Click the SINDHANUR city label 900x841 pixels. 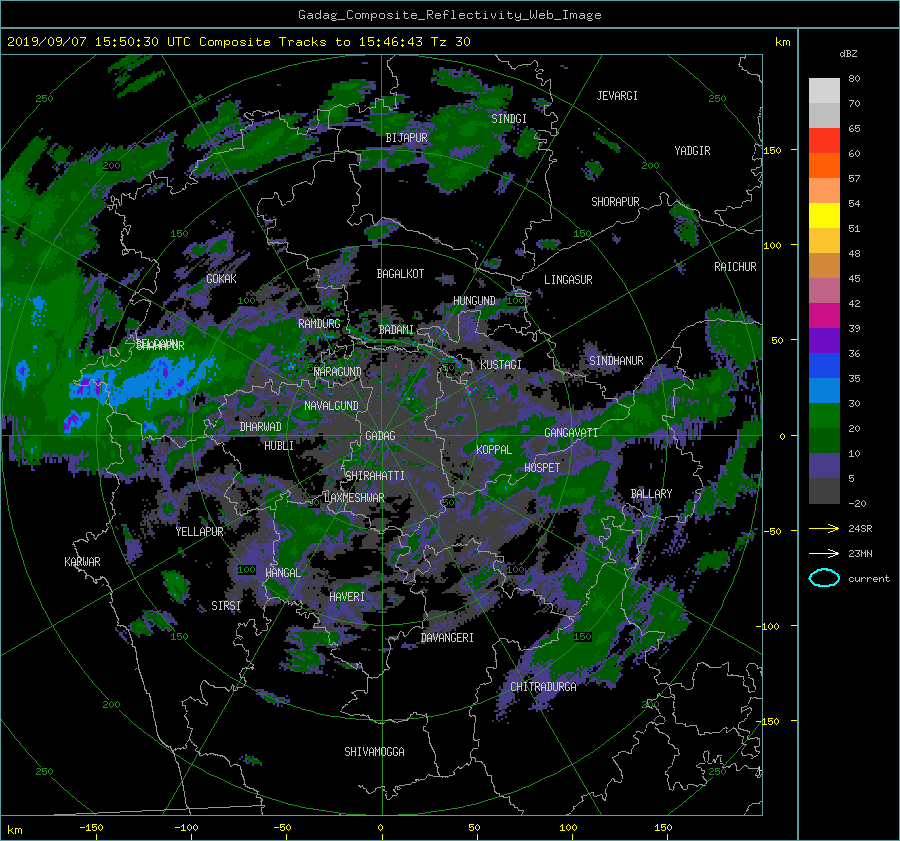616,361
